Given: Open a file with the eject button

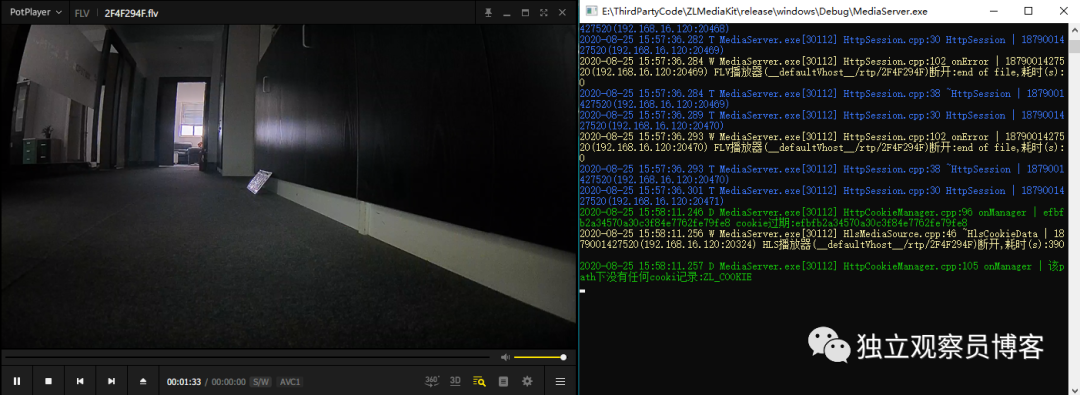Looking at the screenshot, I should tap(143, 381).
